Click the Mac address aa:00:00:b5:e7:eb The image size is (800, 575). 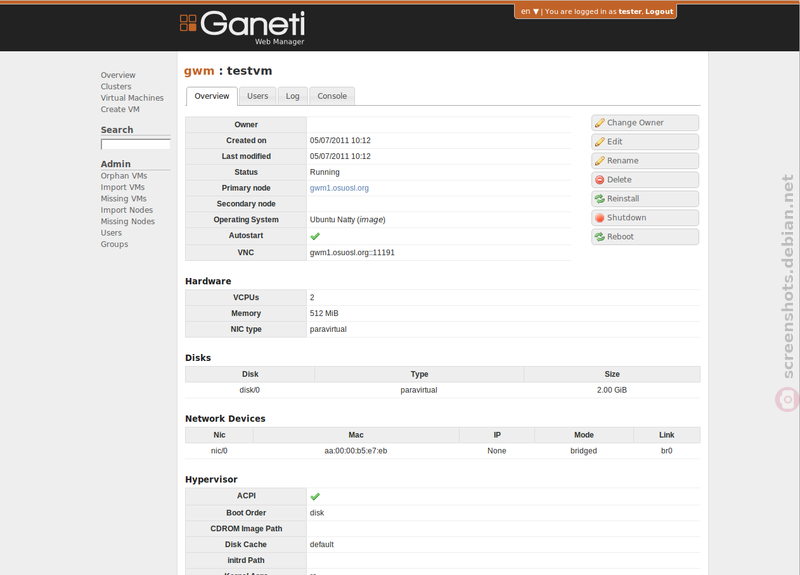pyautogui.click(x=356, y=451)
